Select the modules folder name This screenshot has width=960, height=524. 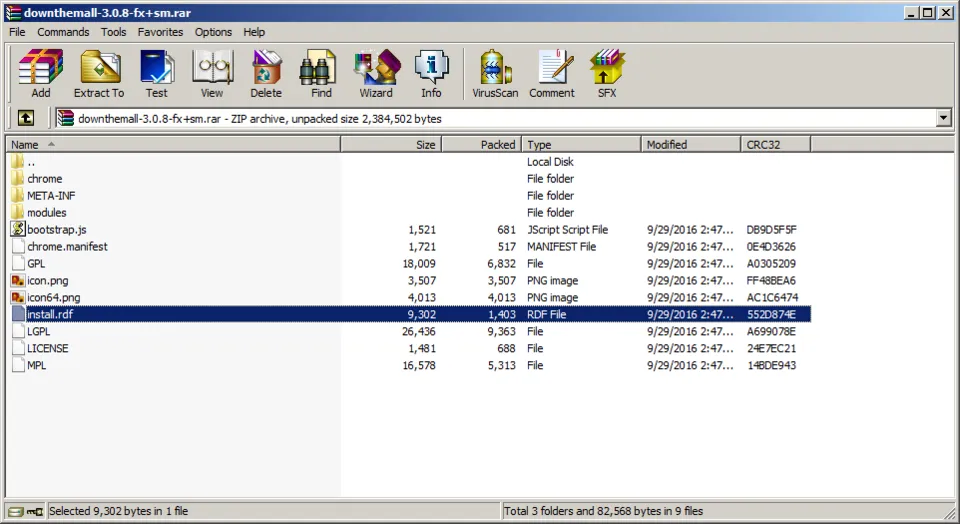(x=47, y=212)
